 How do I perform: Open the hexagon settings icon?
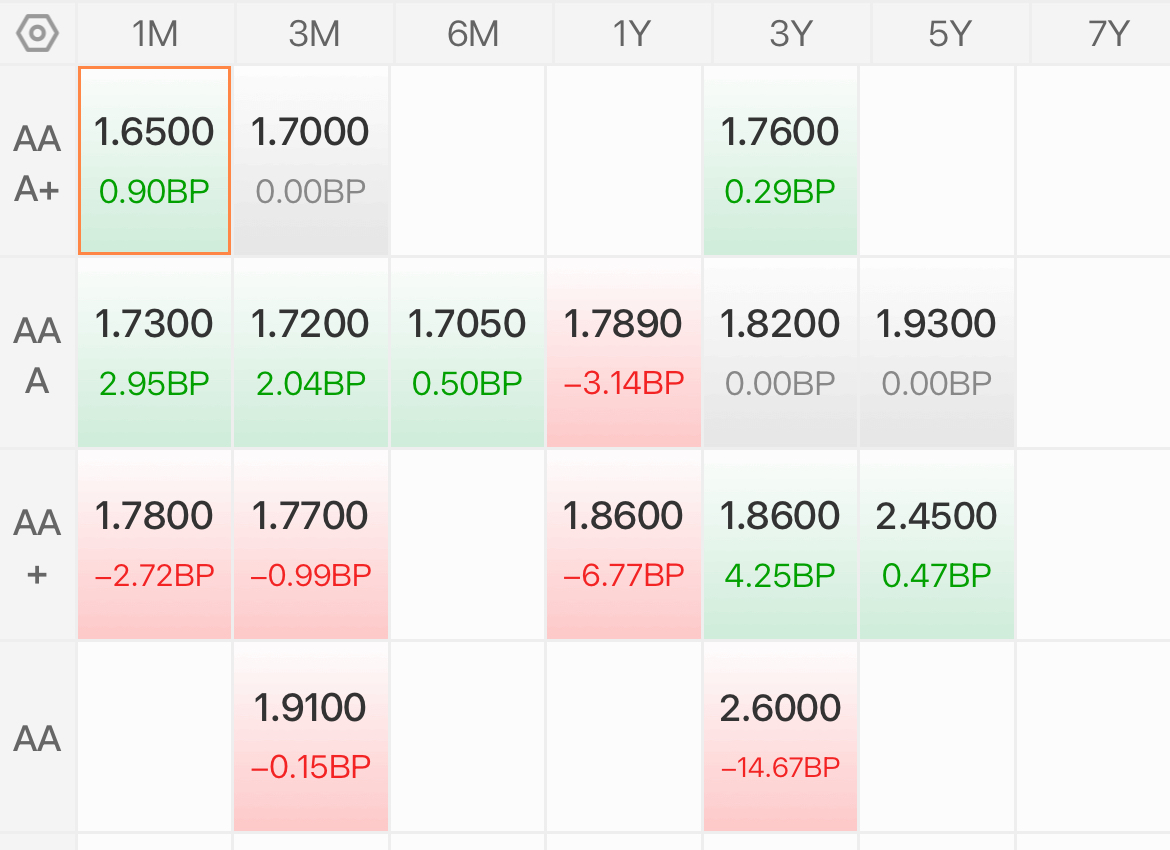pyautogui.click(x=37, y=34)
